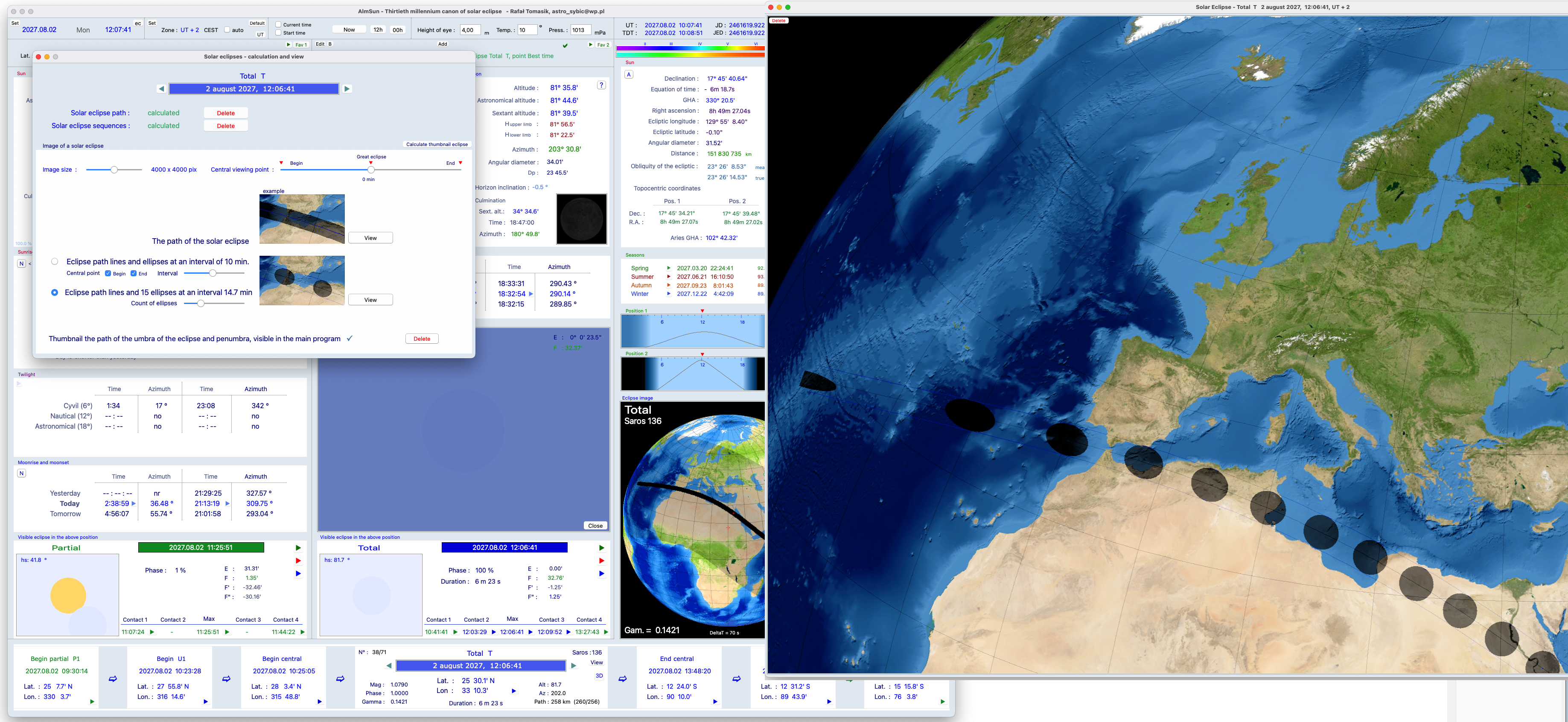Adjust the Image size slider

pyautogui.click(x=114, y=170)
